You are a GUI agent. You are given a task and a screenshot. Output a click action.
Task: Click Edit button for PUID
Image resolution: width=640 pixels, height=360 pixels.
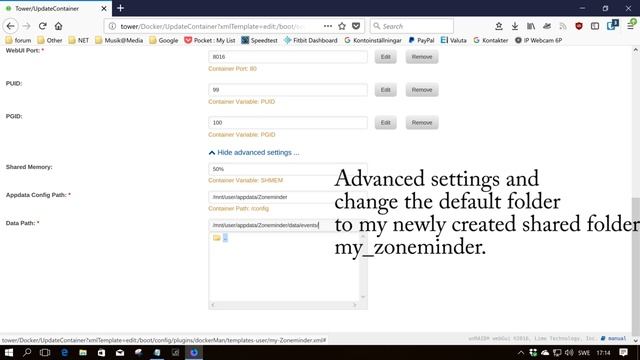(386, 90)
